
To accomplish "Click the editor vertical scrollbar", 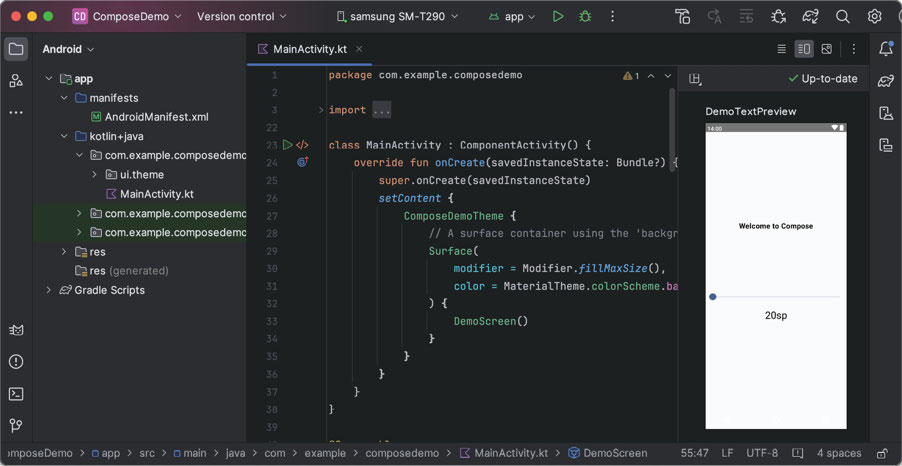I will pos(671,129).
